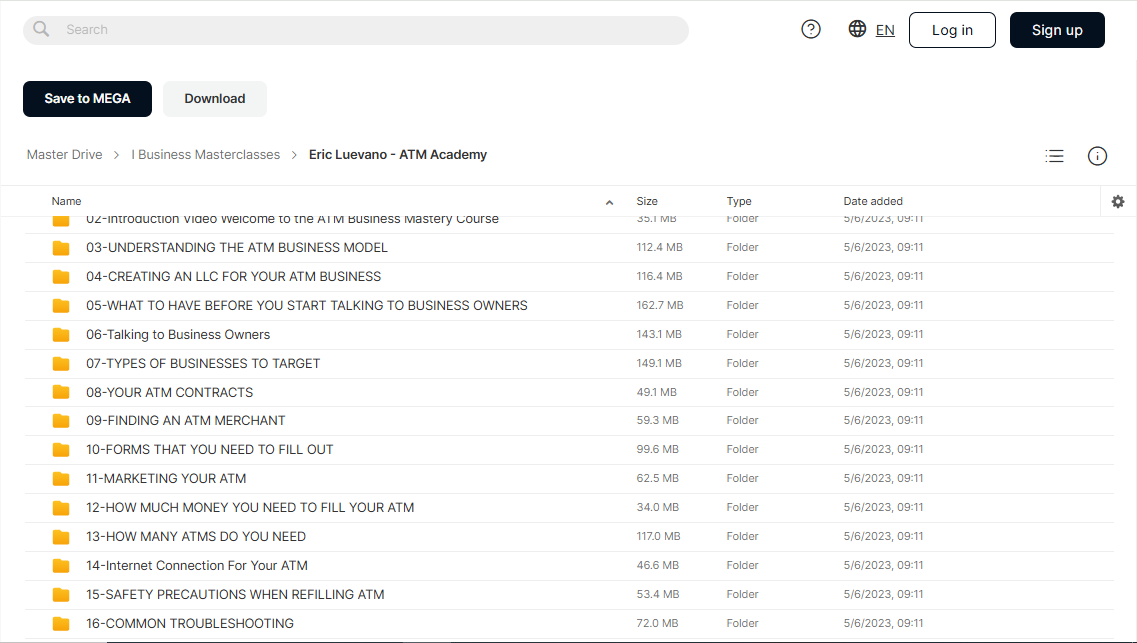Sort by Name column header

pos(66,202)
